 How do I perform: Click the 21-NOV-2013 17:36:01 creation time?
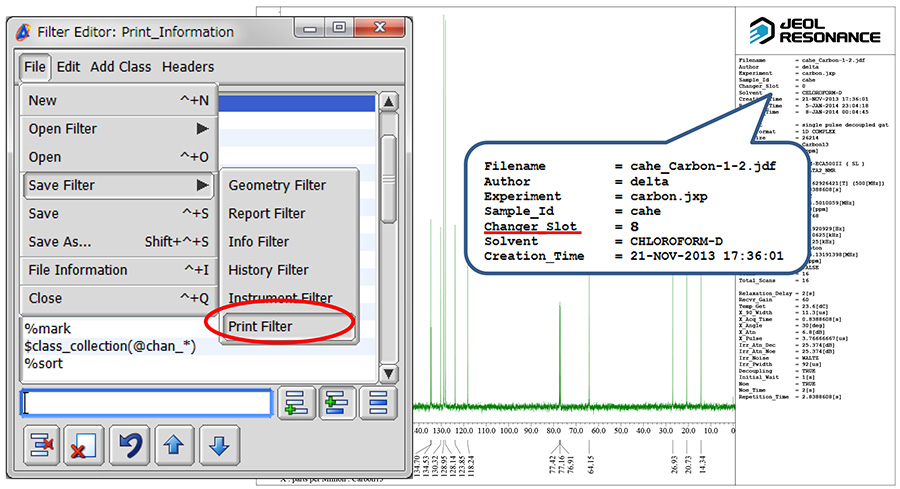tap(707, 256)
